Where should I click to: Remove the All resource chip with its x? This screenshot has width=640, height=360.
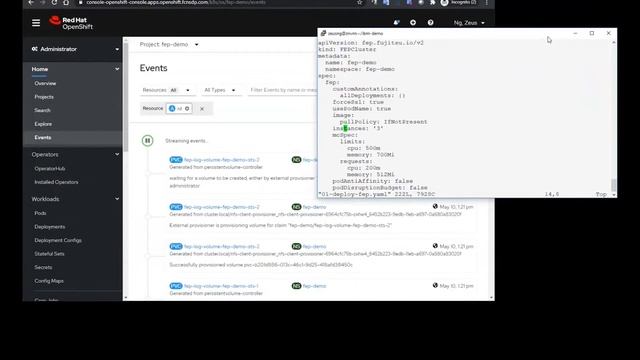point(187,109)
